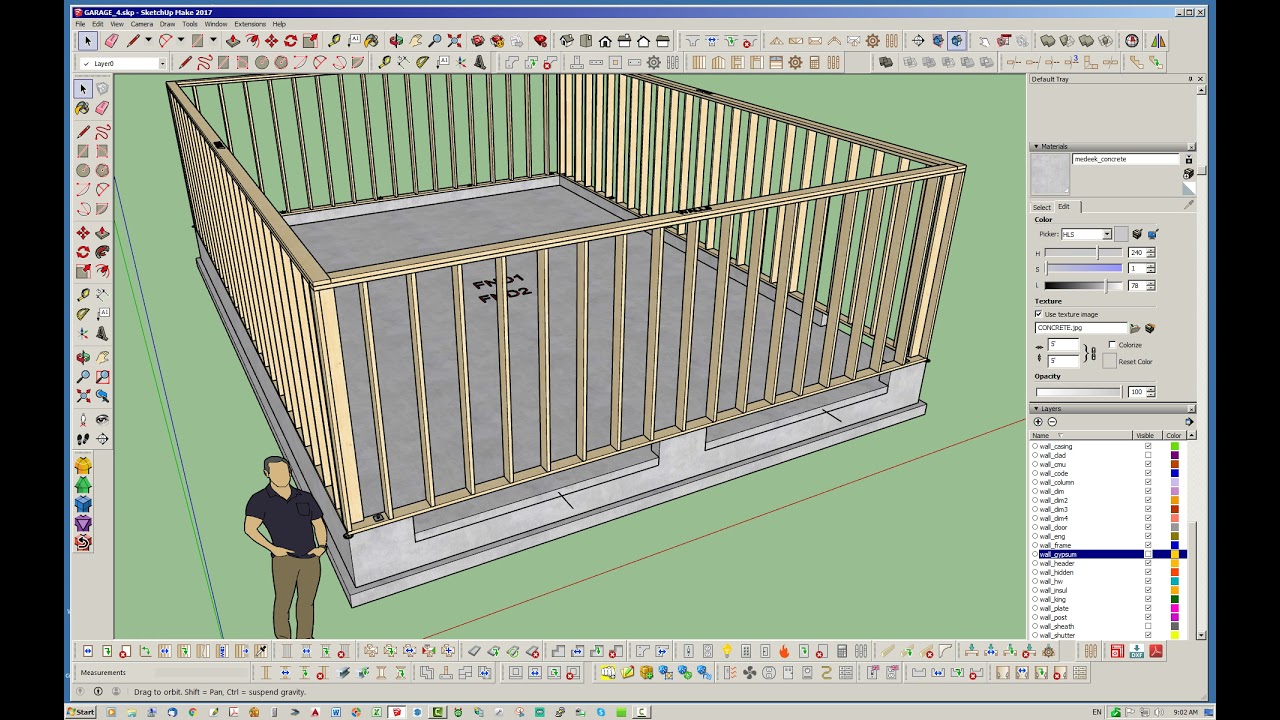Select the Rotate tool in top toolbar

tap(290, 41)
